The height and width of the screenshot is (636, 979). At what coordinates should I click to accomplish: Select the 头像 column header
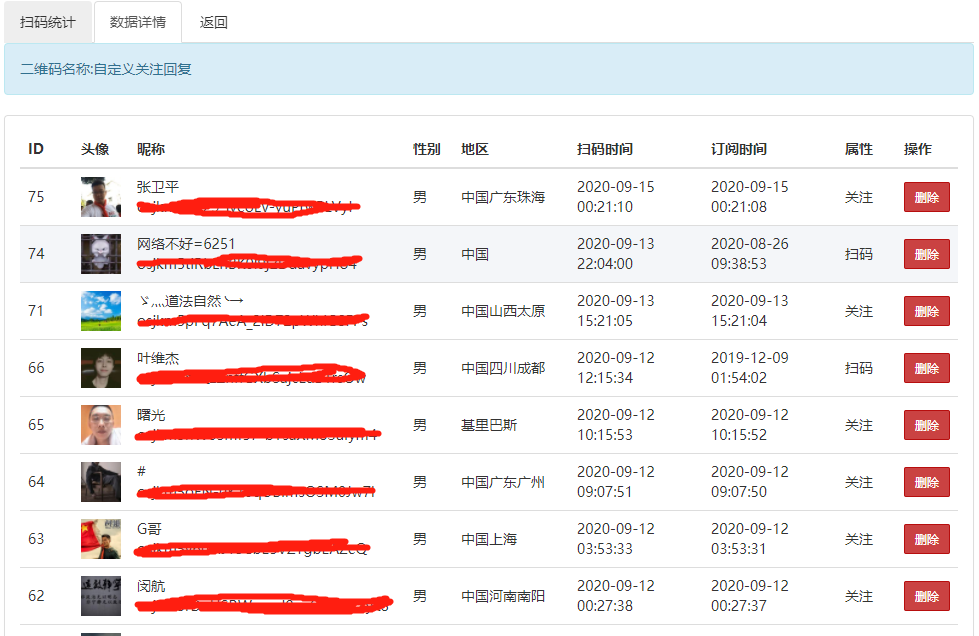[x=95, y=149]
